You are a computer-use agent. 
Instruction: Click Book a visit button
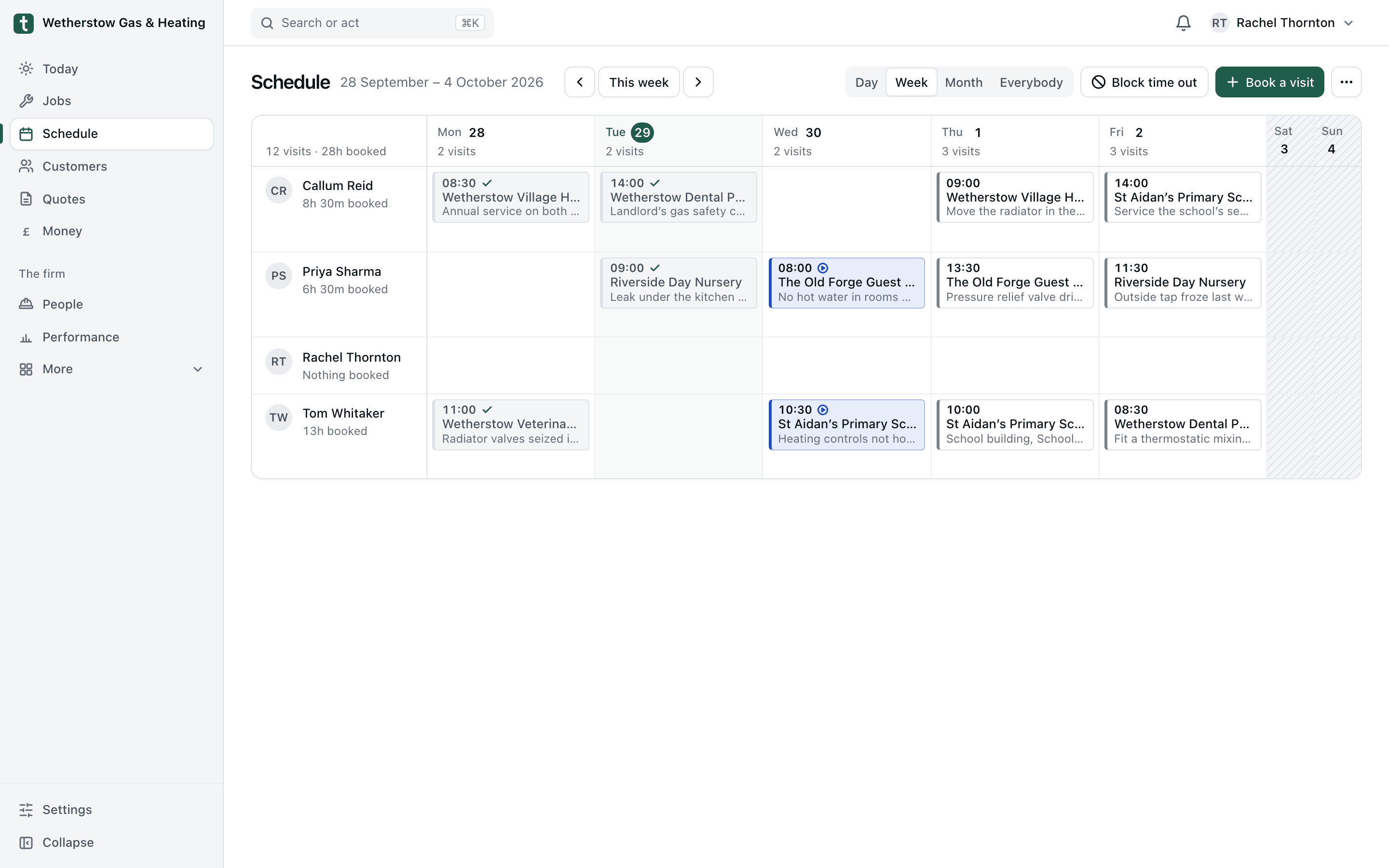1269,82
